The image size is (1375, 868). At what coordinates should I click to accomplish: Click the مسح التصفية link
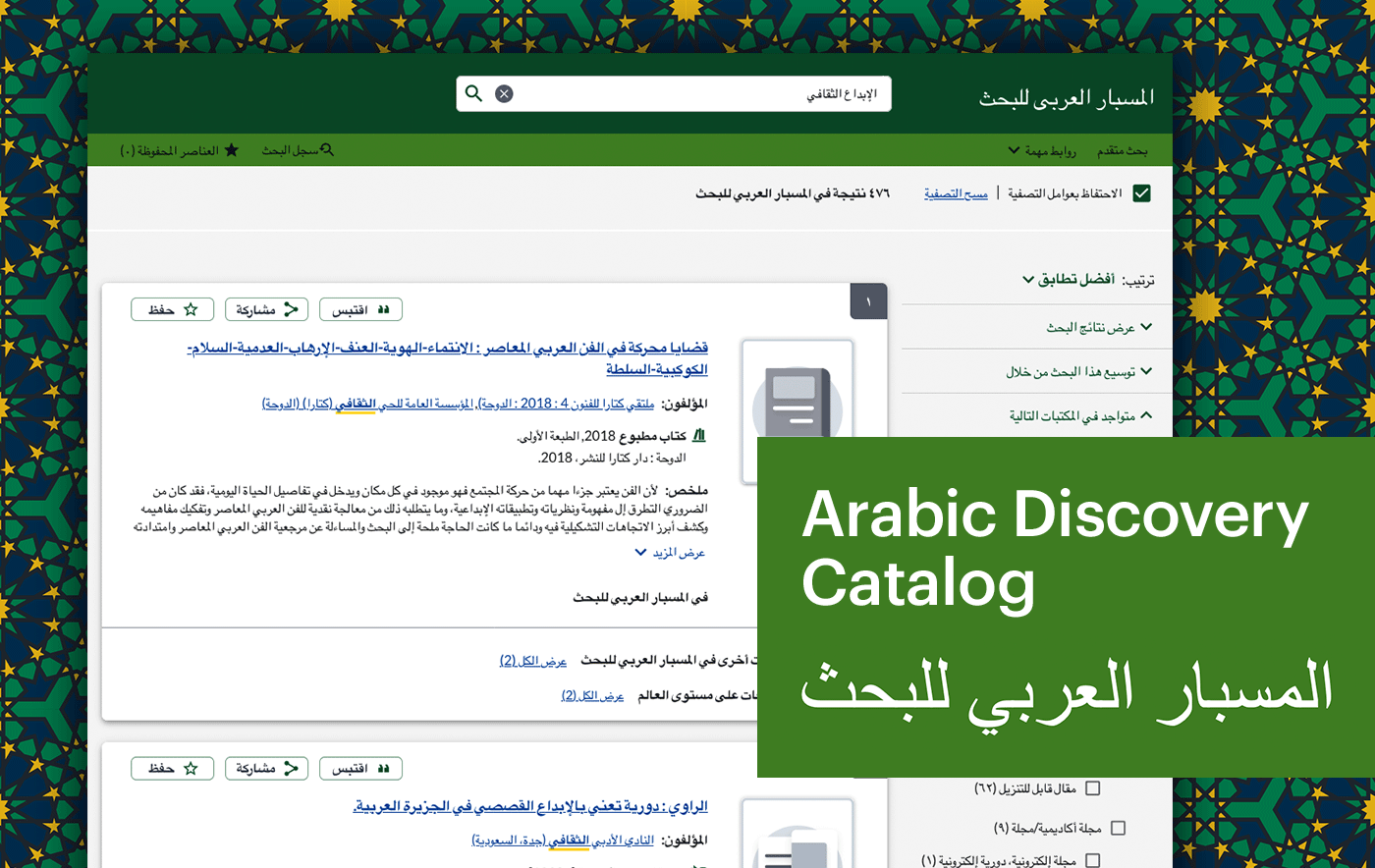click(956, 193)
